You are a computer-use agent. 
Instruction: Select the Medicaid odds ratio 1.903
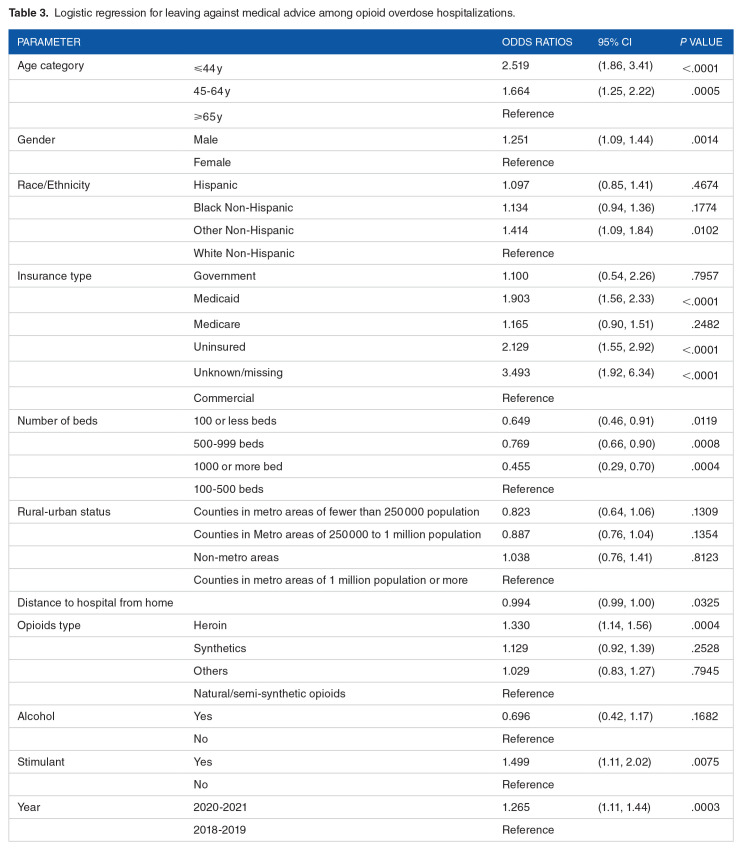(515, 299)
